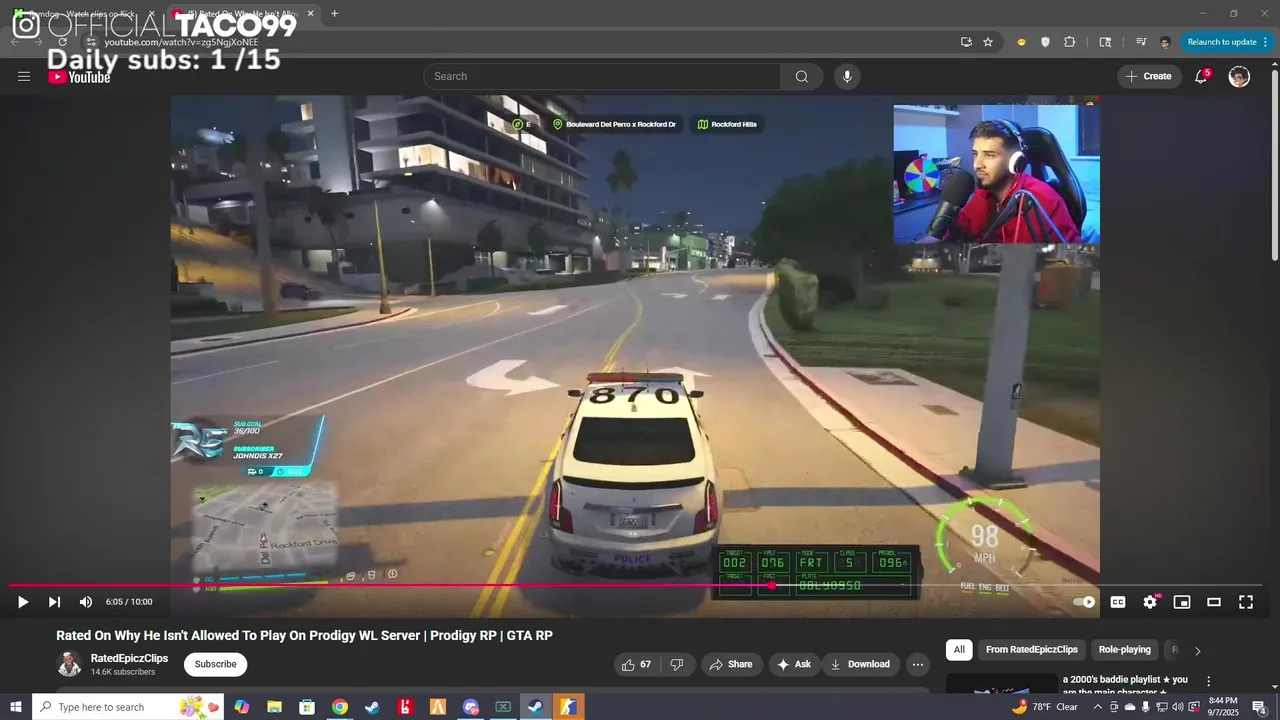The image size is (1280, 720).
Task: Switch to miniplayer mode
Action: [1182, 602]
